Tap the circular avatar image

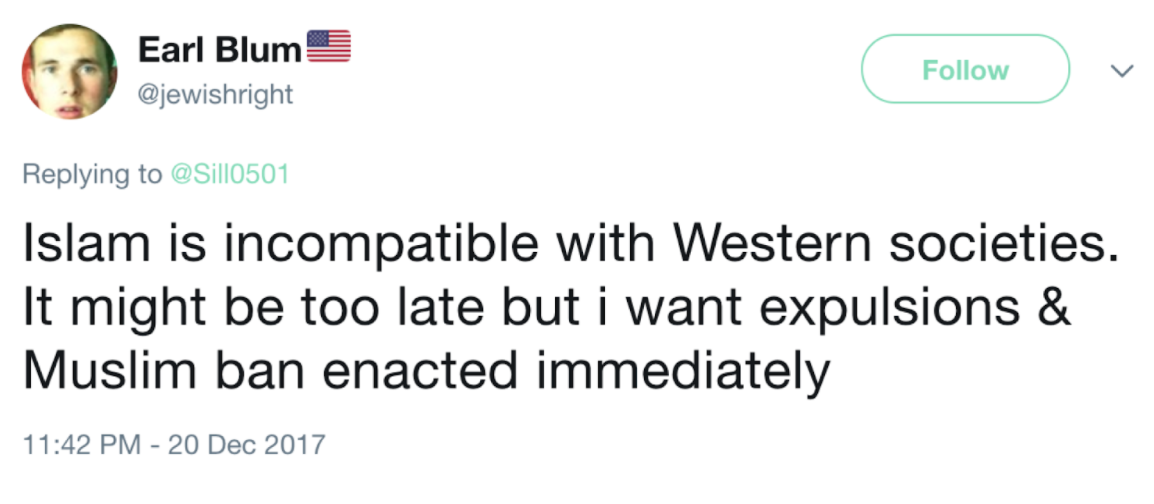click(69, 71)
